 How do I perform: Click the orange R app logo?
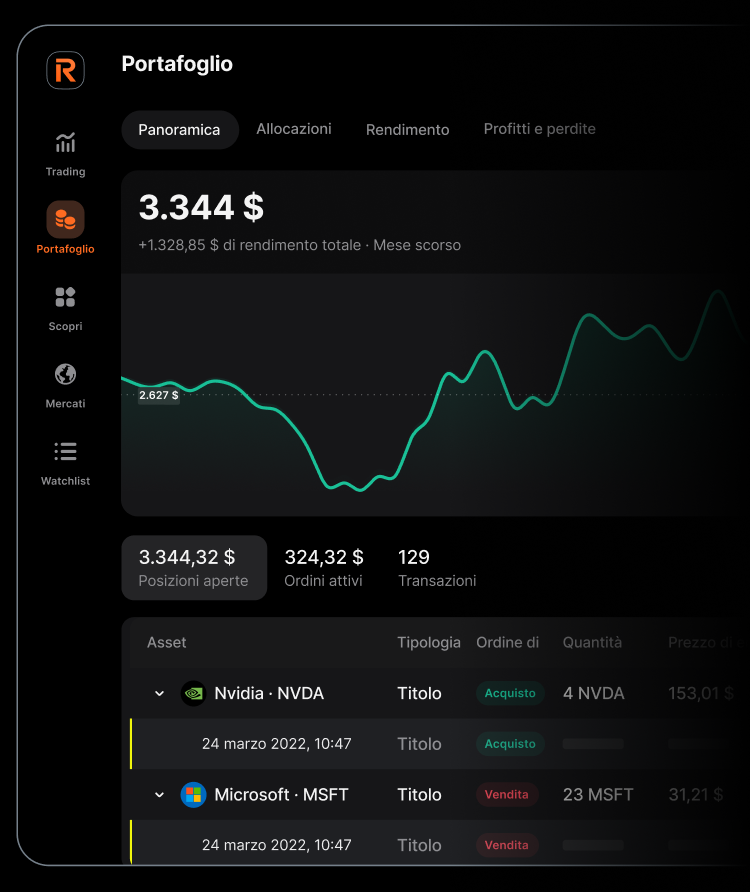[65, 71]
